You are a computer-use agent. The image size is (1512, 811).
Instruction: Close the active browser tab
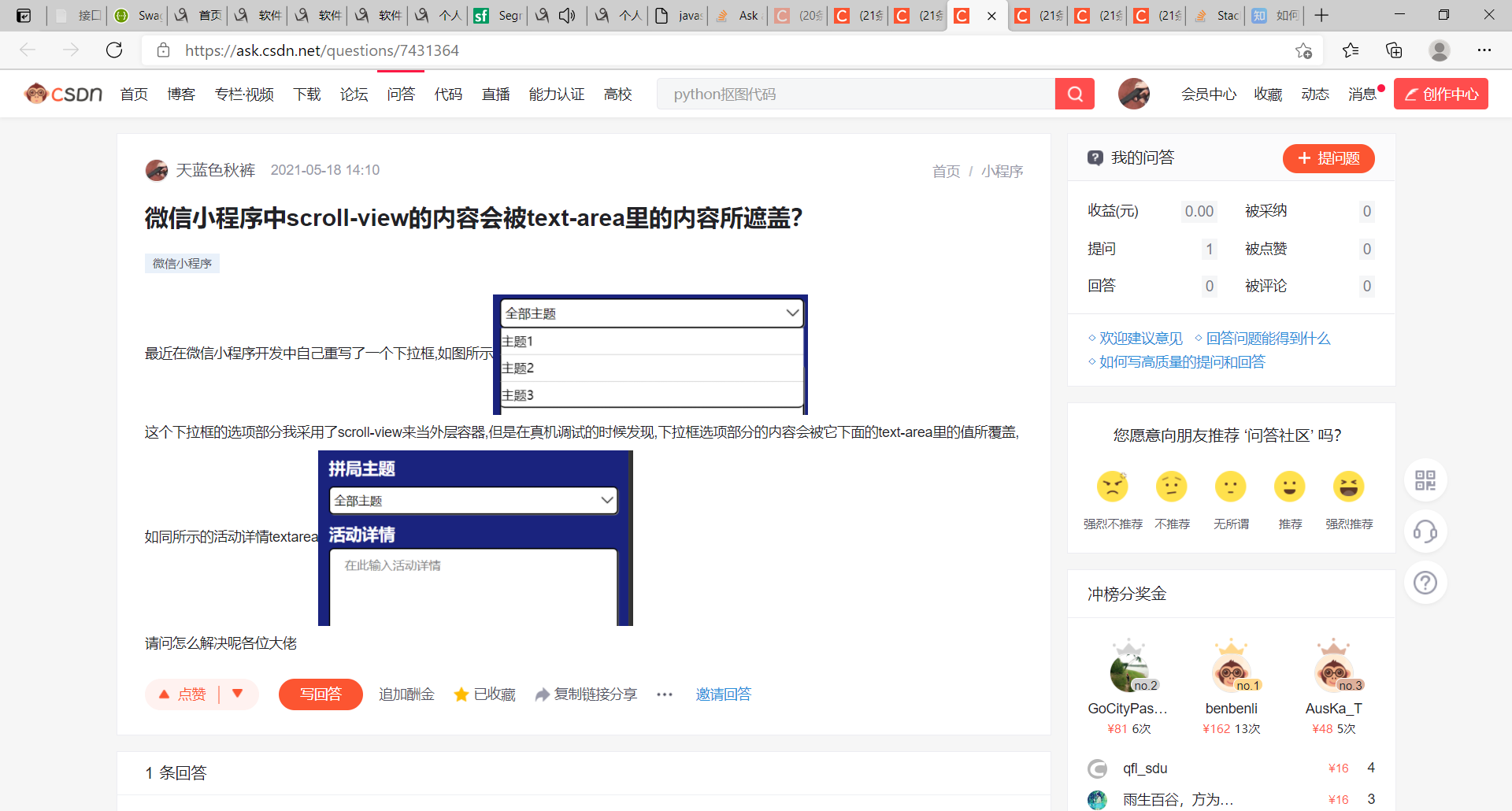click(x=991, y=15)
